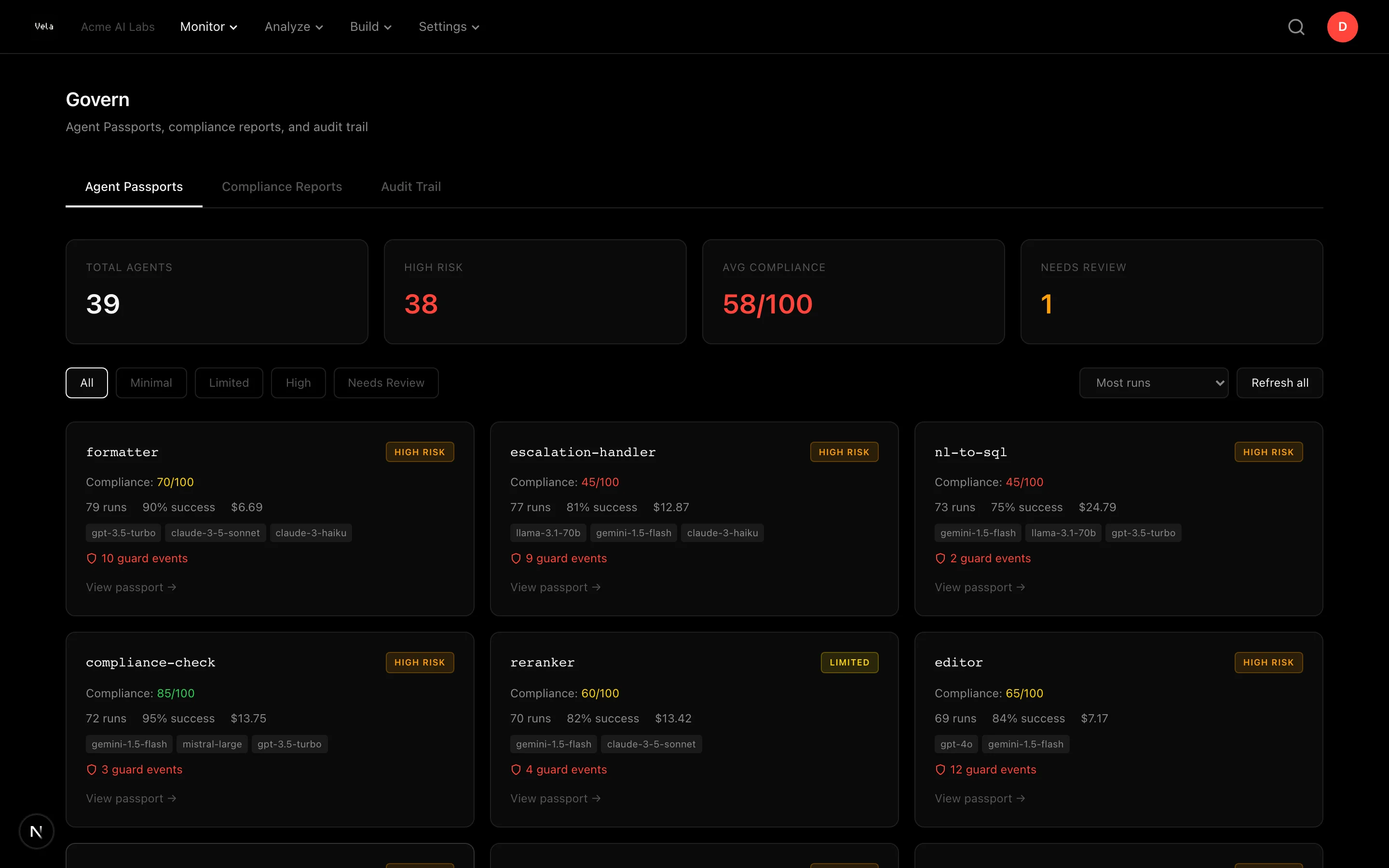This screenshot has width=1389, height=868.
Task: Open the search magnifier
Action: (x=1296, y=27)
